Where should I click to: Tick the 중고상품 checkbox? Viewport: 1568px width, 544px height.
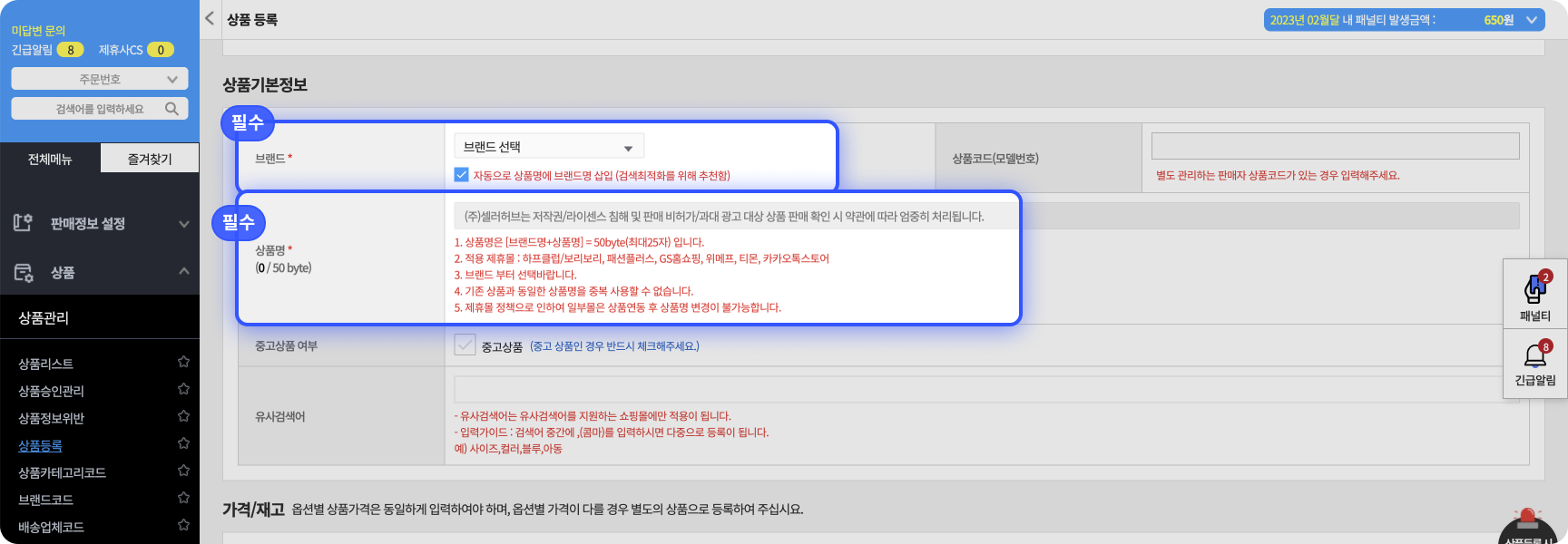(x=465, y=345)
